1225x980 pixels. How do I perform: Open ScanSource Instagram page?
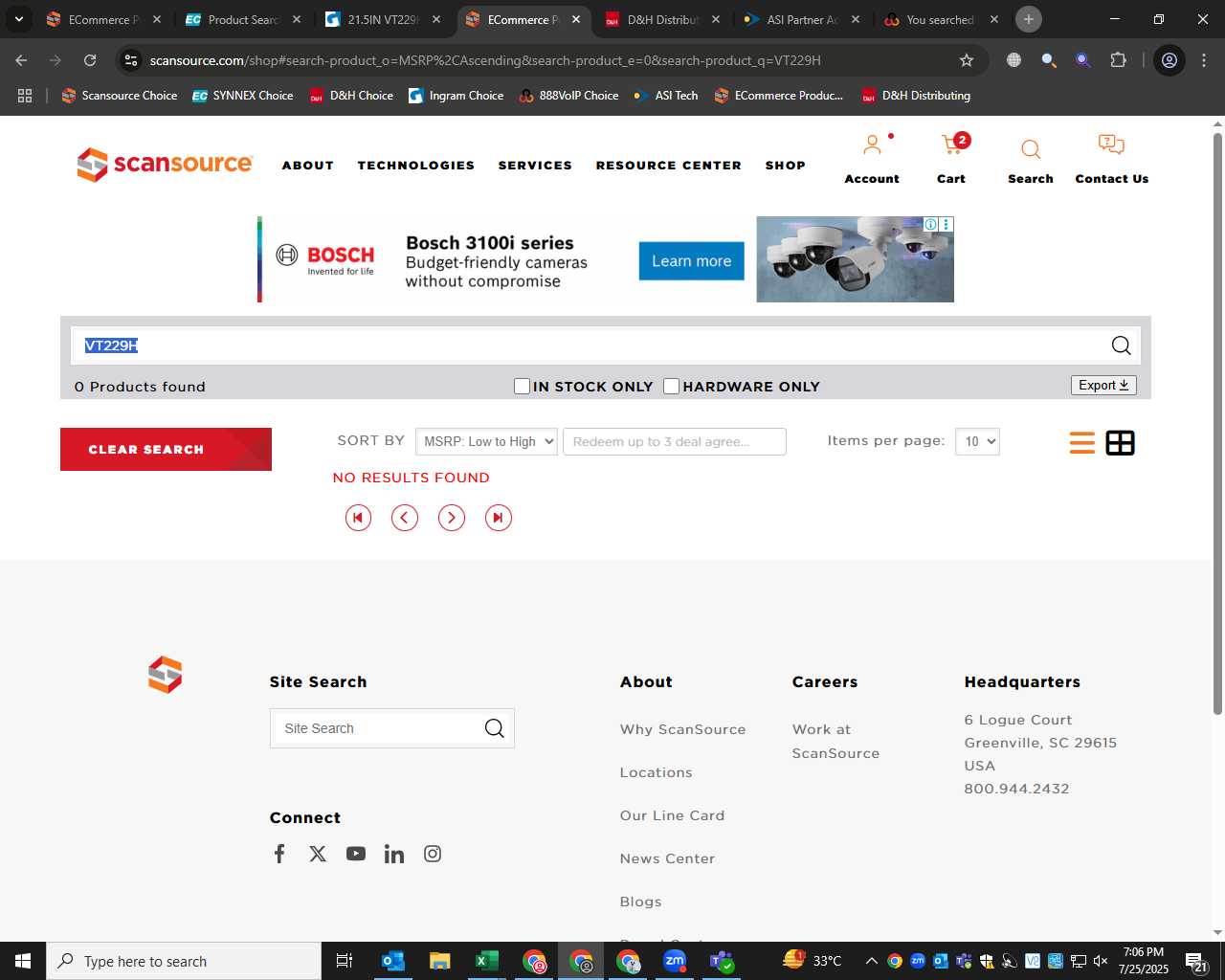click(x=433, y=854)
